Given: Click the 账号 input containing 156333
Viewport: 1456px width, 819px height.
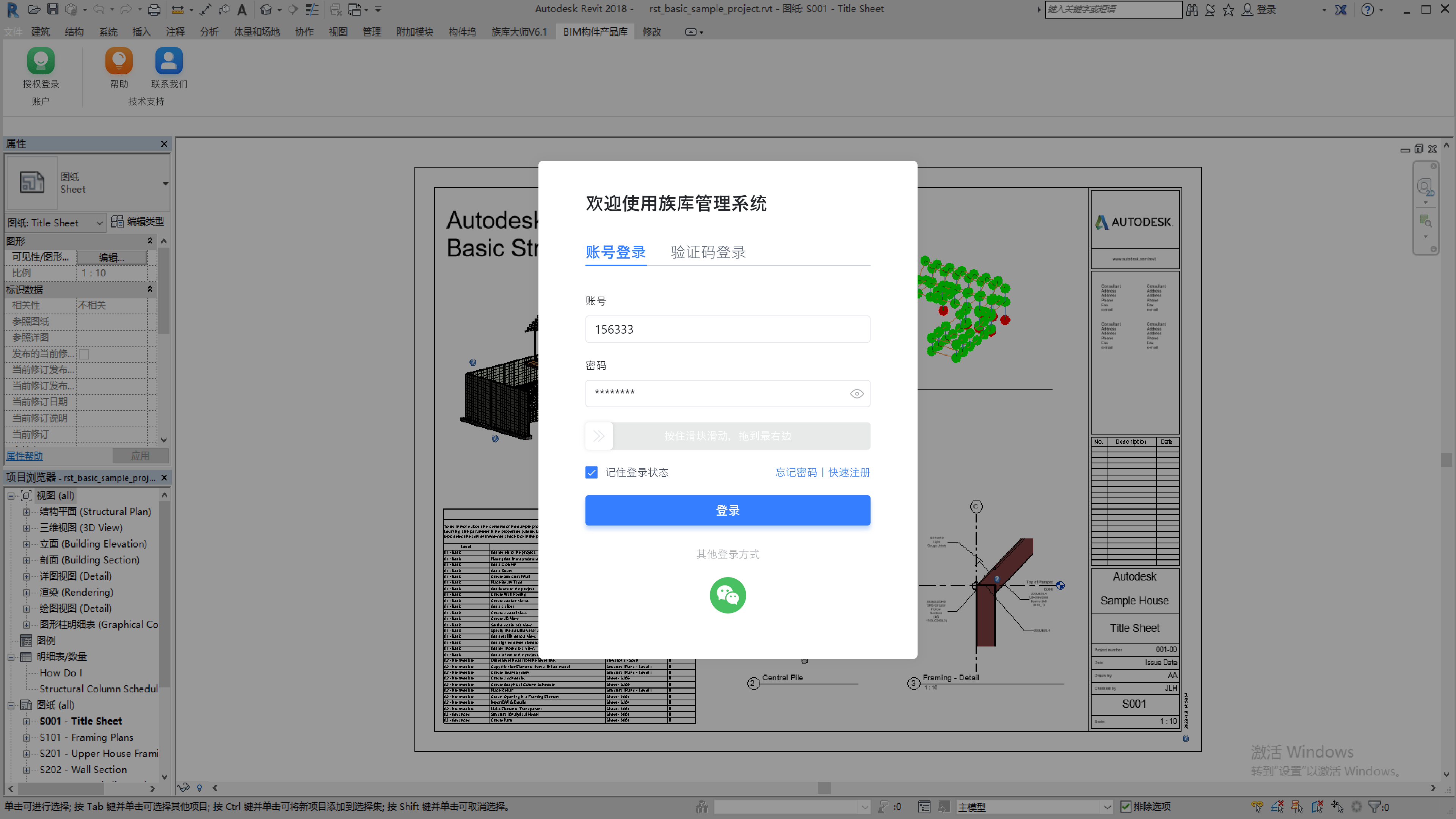Looking at the screenshot, I should pos(728,328).
